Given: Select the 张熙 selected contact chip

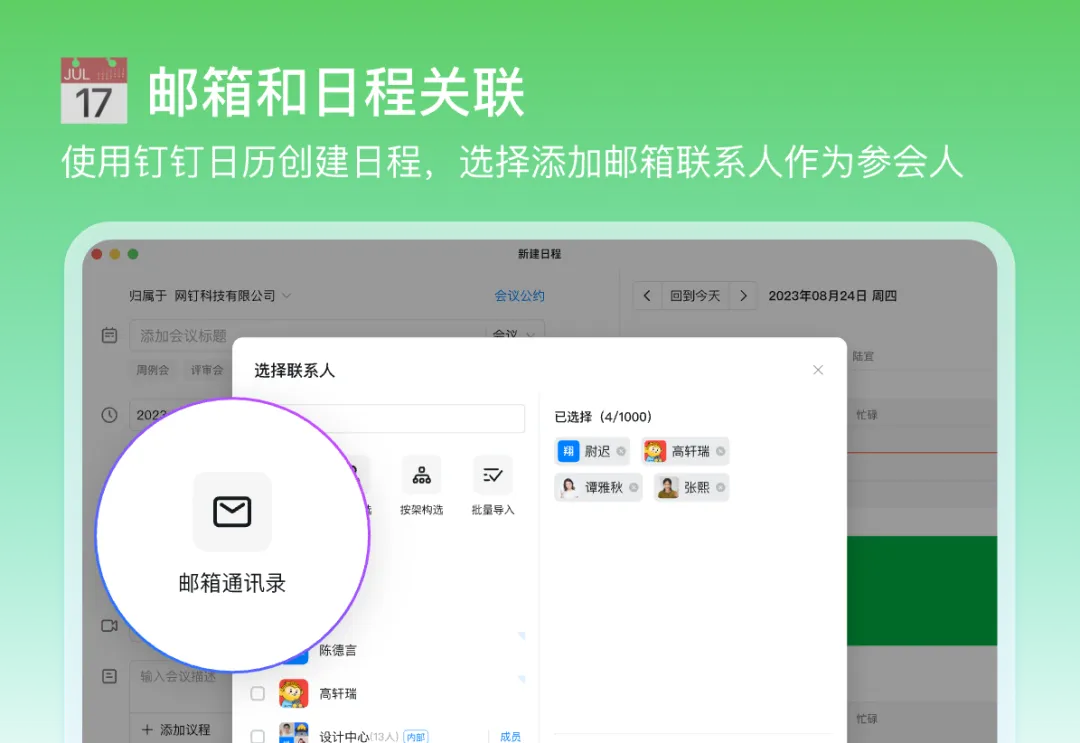Looking at the screenshot, I should coord(691,487).
